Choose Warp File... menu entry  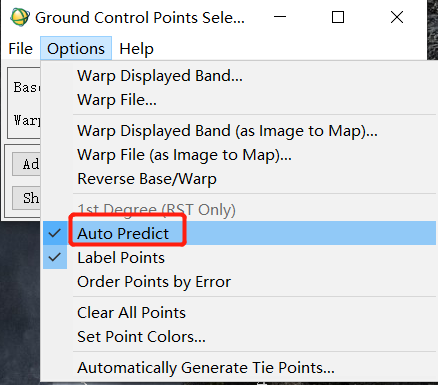point(239,100)
